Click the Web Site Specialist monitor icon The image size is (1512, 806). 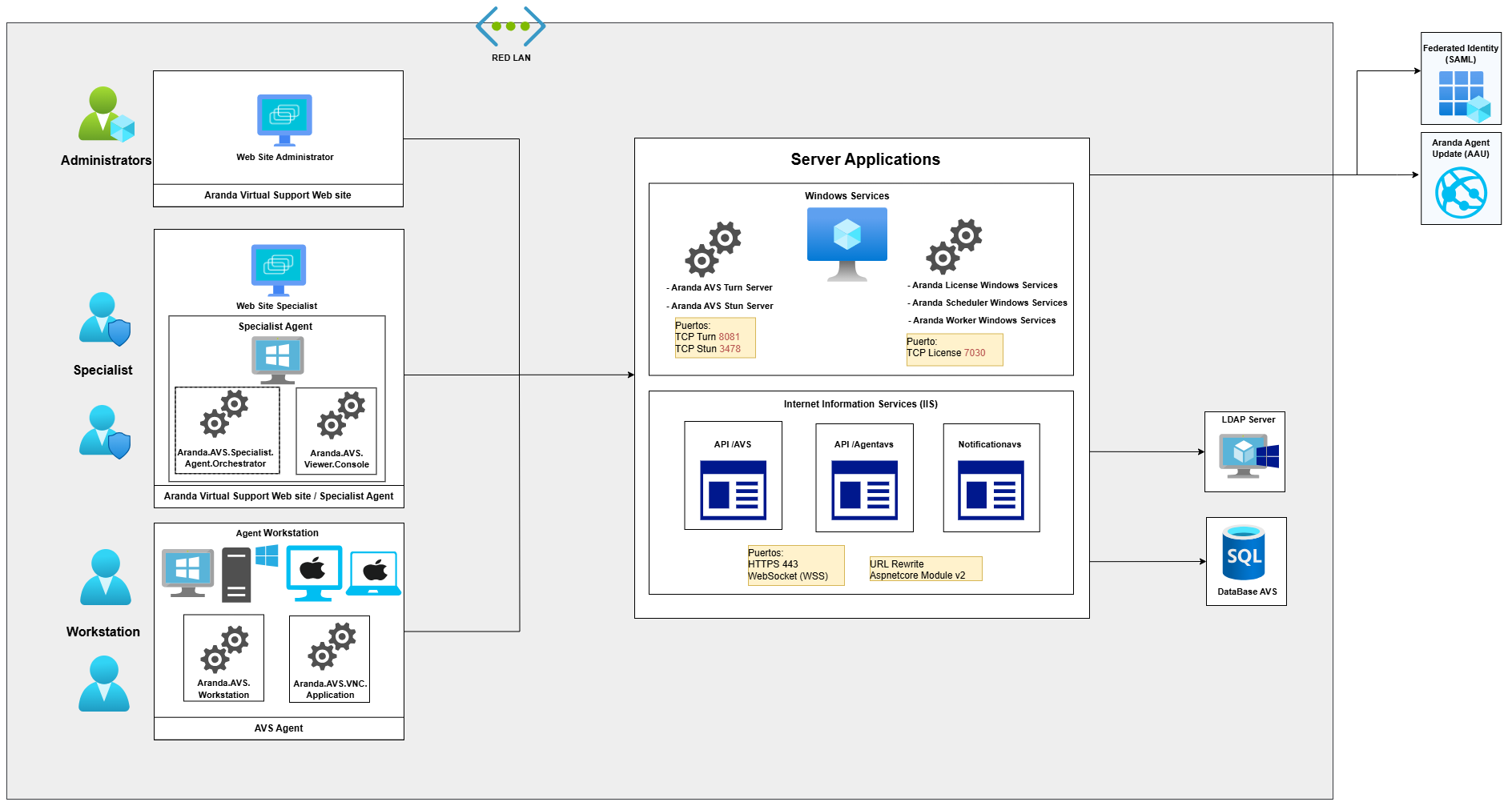click(279, 271)
